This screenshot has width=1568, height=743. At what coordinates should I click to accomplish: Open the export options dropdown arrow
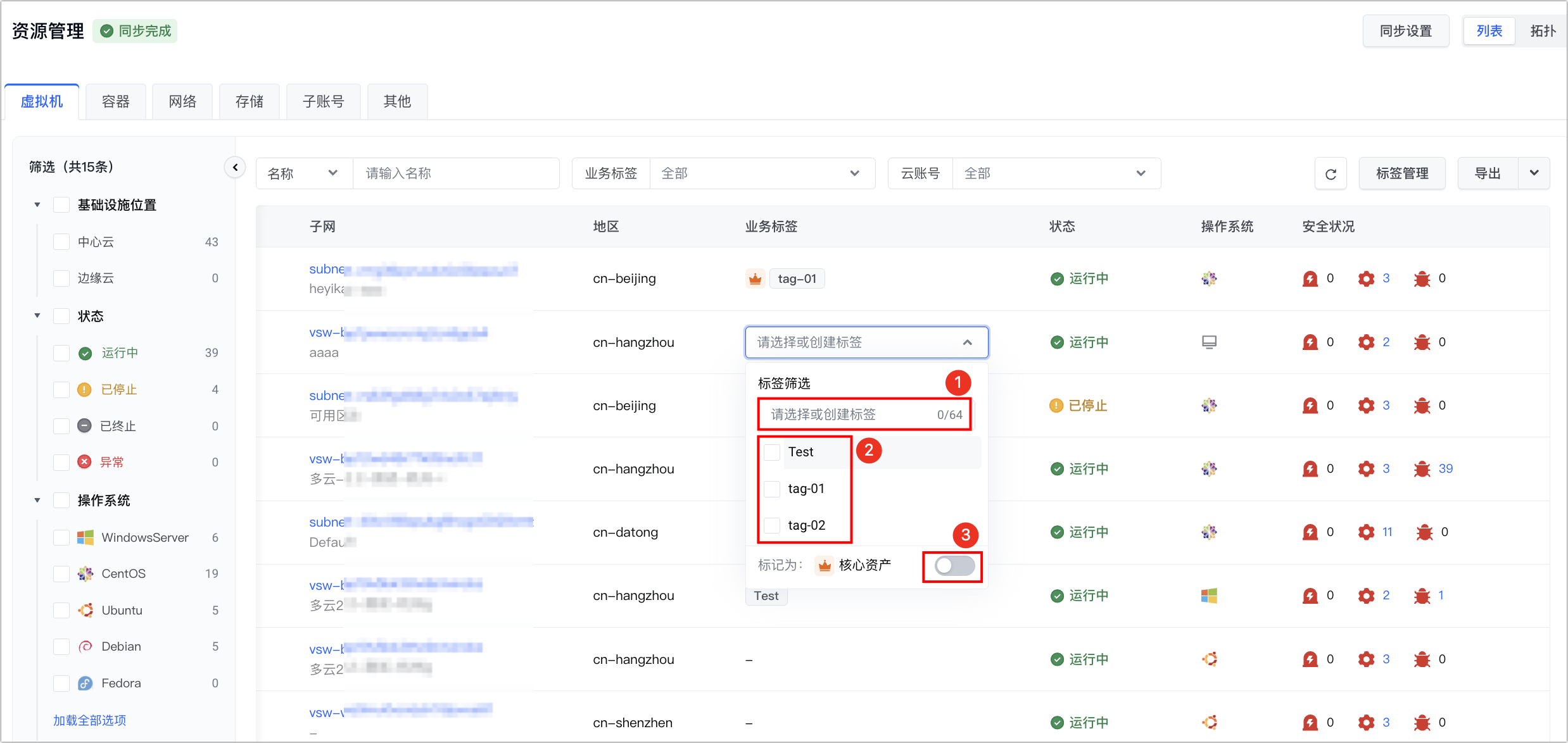(x=1534, y=173)
